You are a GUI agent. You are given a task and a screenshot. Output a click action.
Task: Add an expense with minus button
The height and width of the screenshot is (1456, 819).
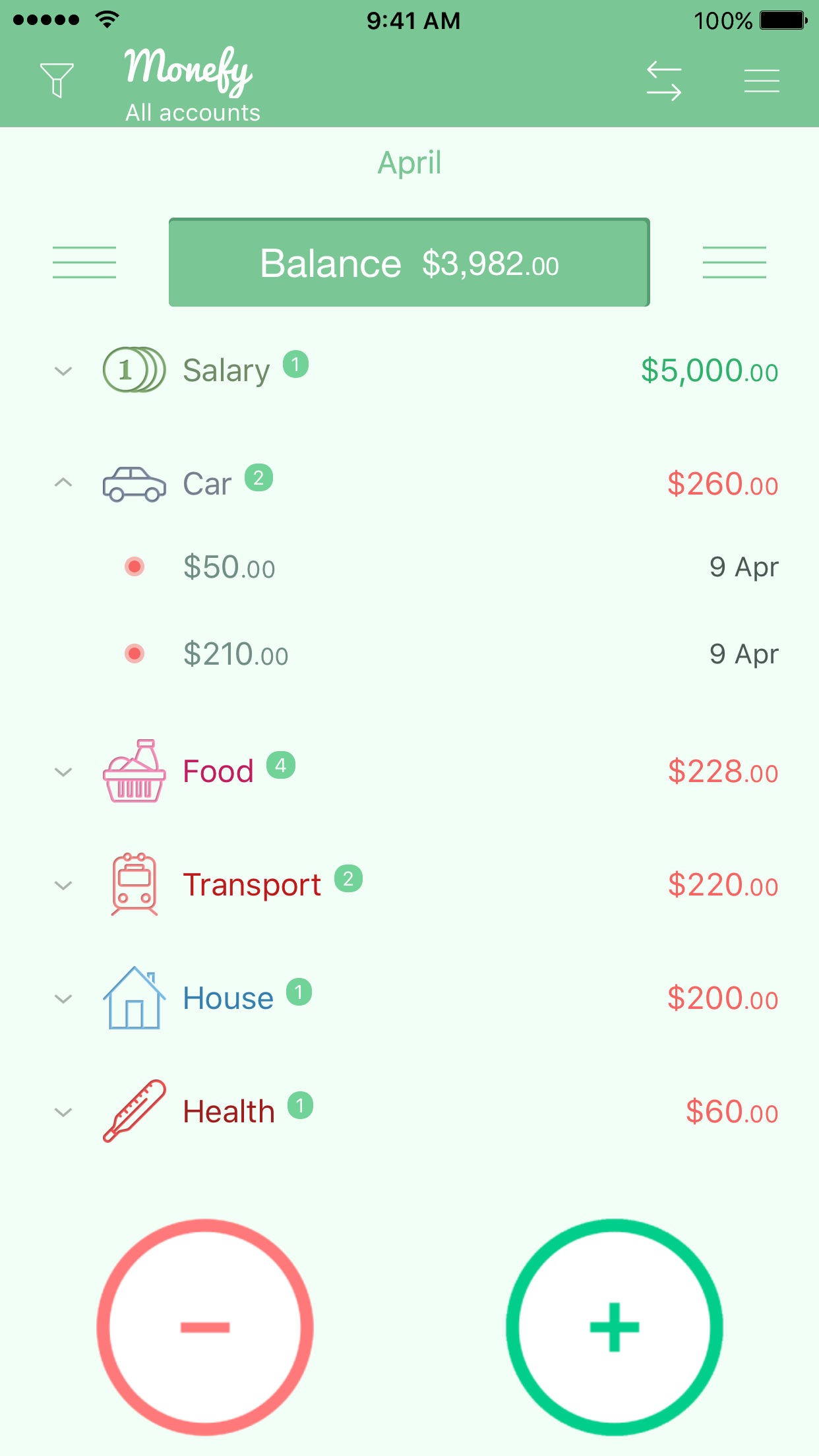click(x=205, y=1327)
